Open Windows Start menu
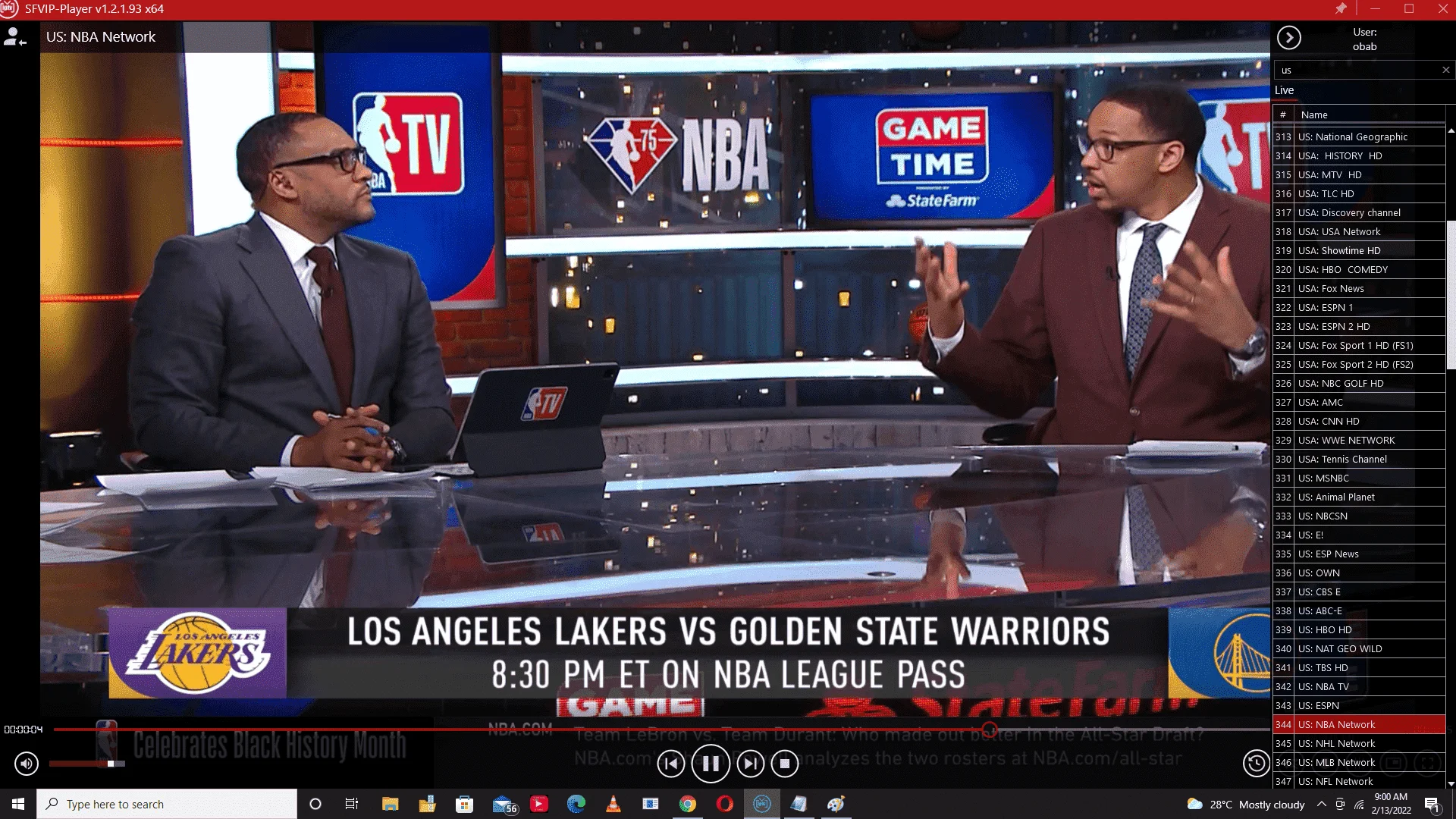The image size is (1456, 819). point(18,804)
